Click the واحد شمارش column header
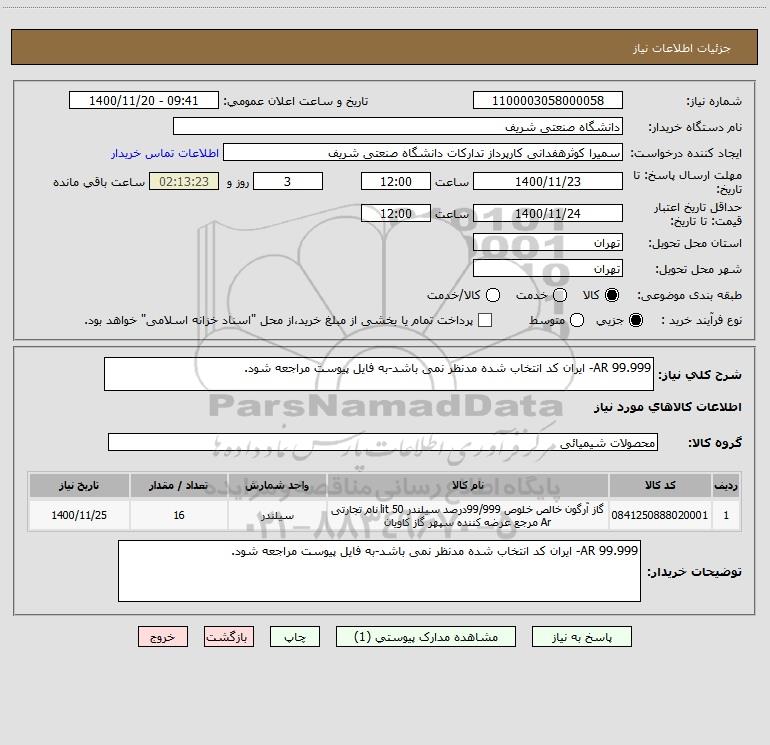This screenshot has height=745, width=770. point(277,485)
